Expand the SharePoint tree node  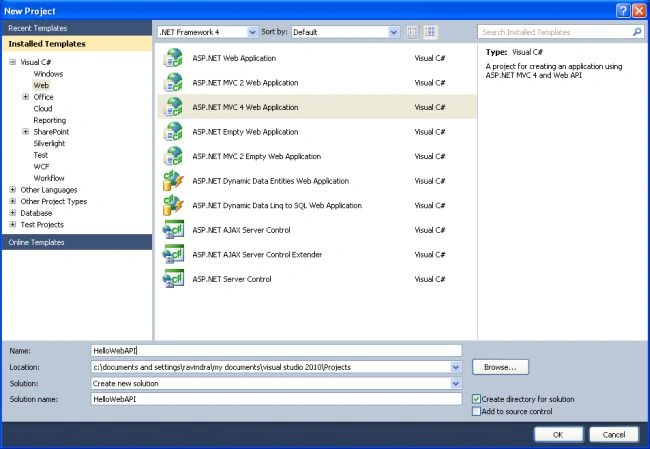tap(26, 131)
